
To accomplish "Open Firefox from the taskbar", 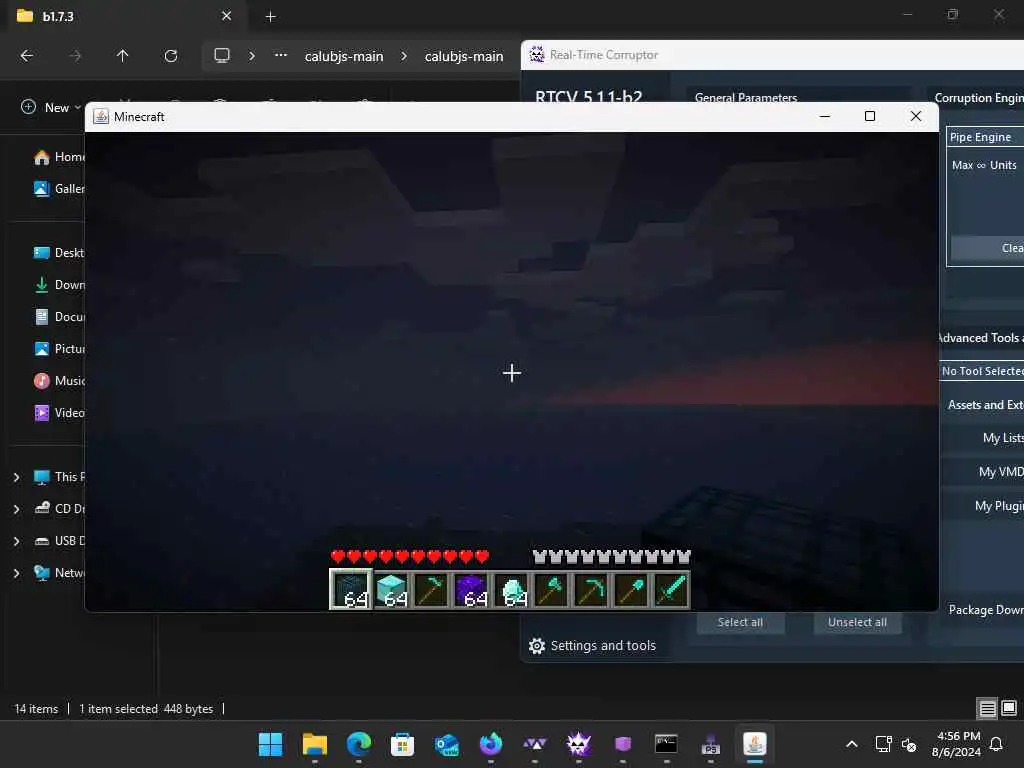I will point(490,744).
